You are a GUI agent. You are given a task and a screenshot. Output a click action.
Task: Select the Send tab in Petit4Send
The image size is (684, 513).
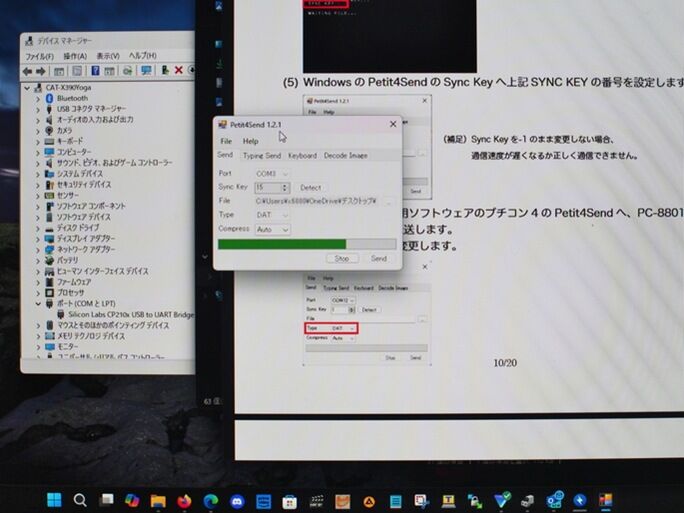pyautogui.click(x=225, y=155)
